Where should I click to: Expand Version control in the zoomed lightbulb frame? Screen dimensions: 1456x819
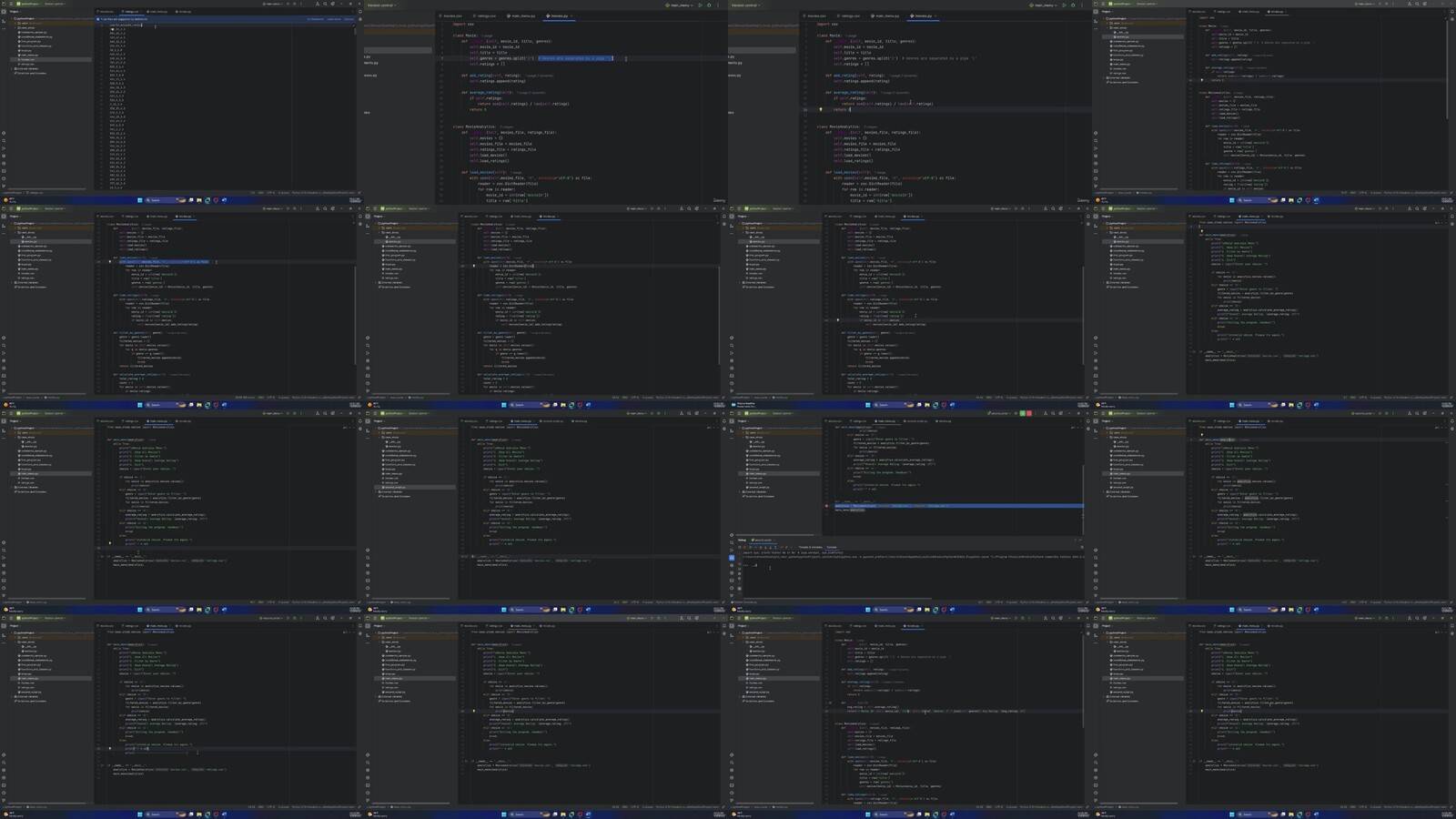pyautogui.click(x=746, y=5)
